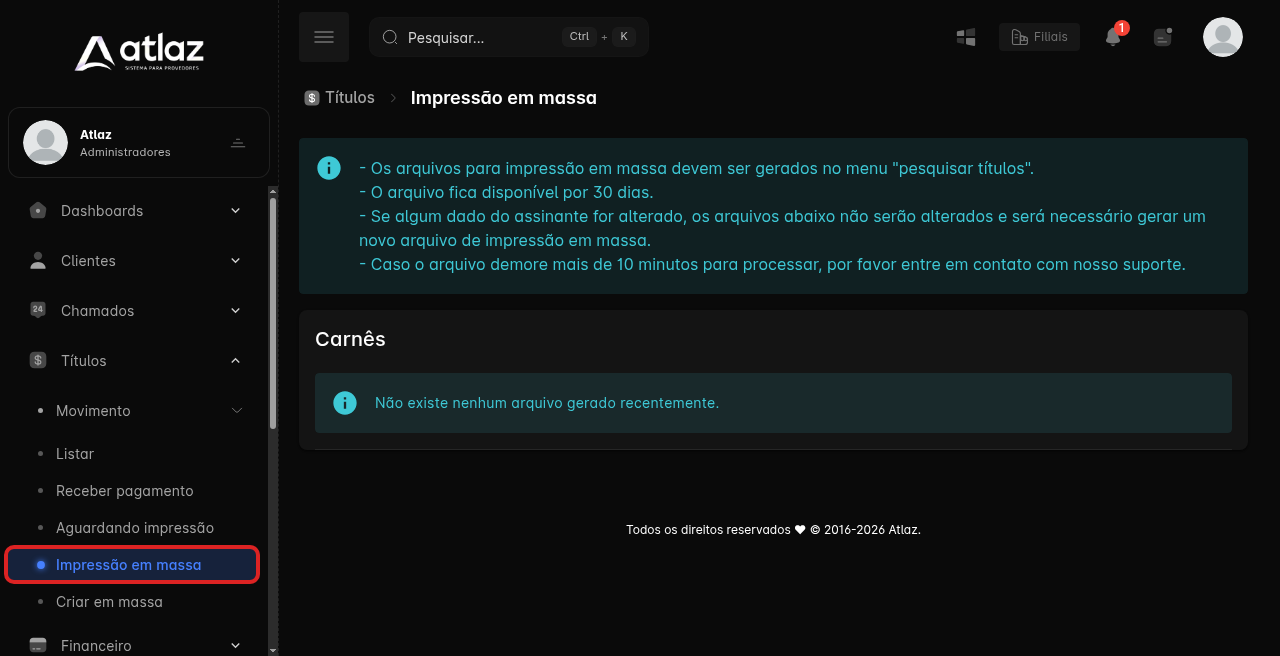This screenshot has height=656, width=1280.
Task: Click Títulos in the breadcrumb
Action: [350, 98]
